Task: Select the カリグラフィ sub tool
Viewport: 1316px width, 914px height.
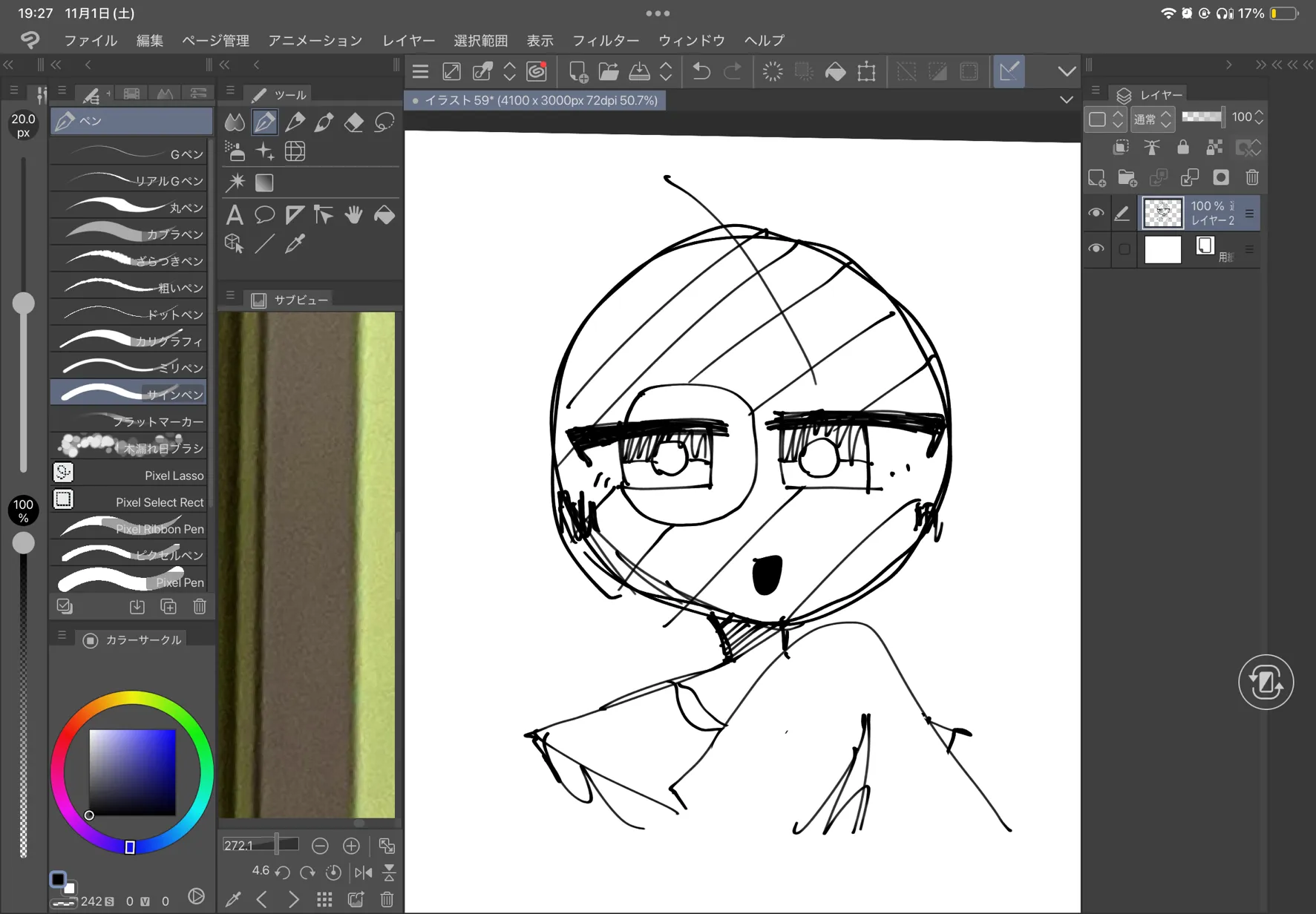Action: pyautogui.click(x=129, y=341)
